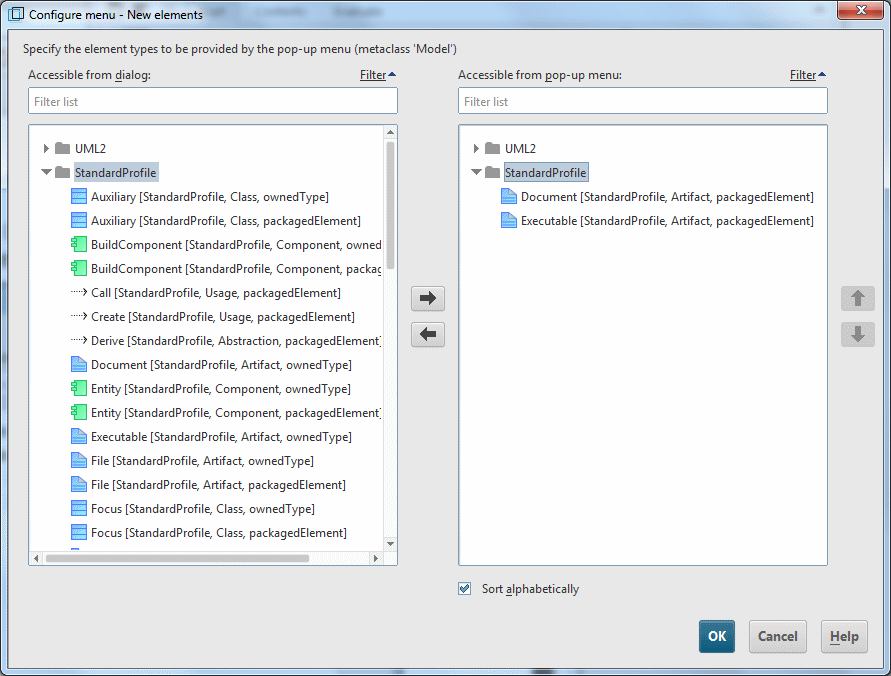Toggle the Sort alphabetically checkbox
The image size is (891, 676).
tap(465, 589)
